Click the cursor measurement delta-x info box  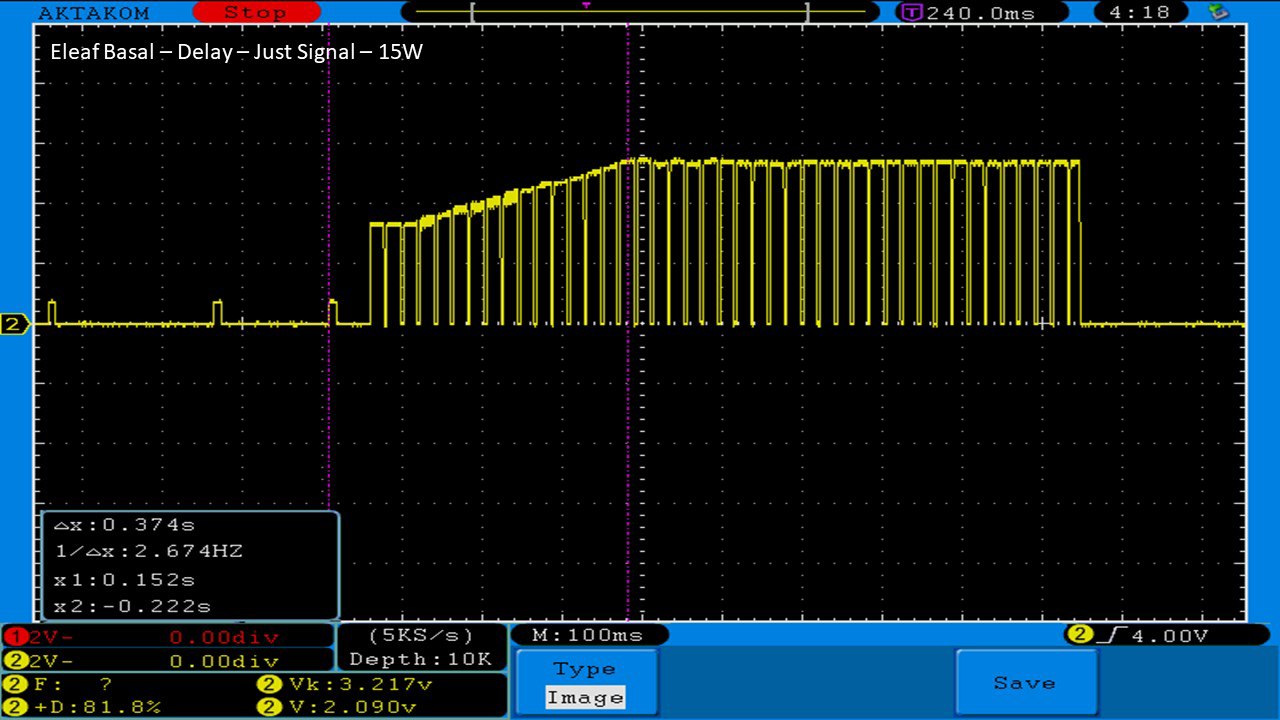point(190,565)
